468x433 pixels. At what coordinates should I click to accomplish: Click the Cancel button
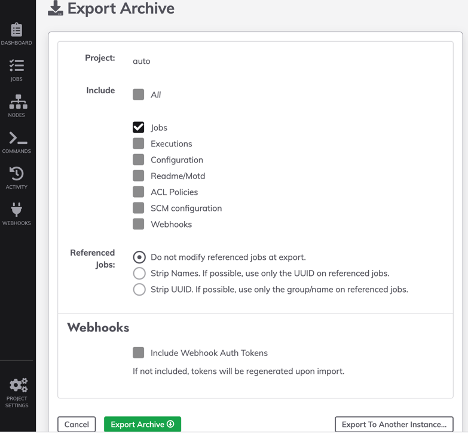point(76,424)
